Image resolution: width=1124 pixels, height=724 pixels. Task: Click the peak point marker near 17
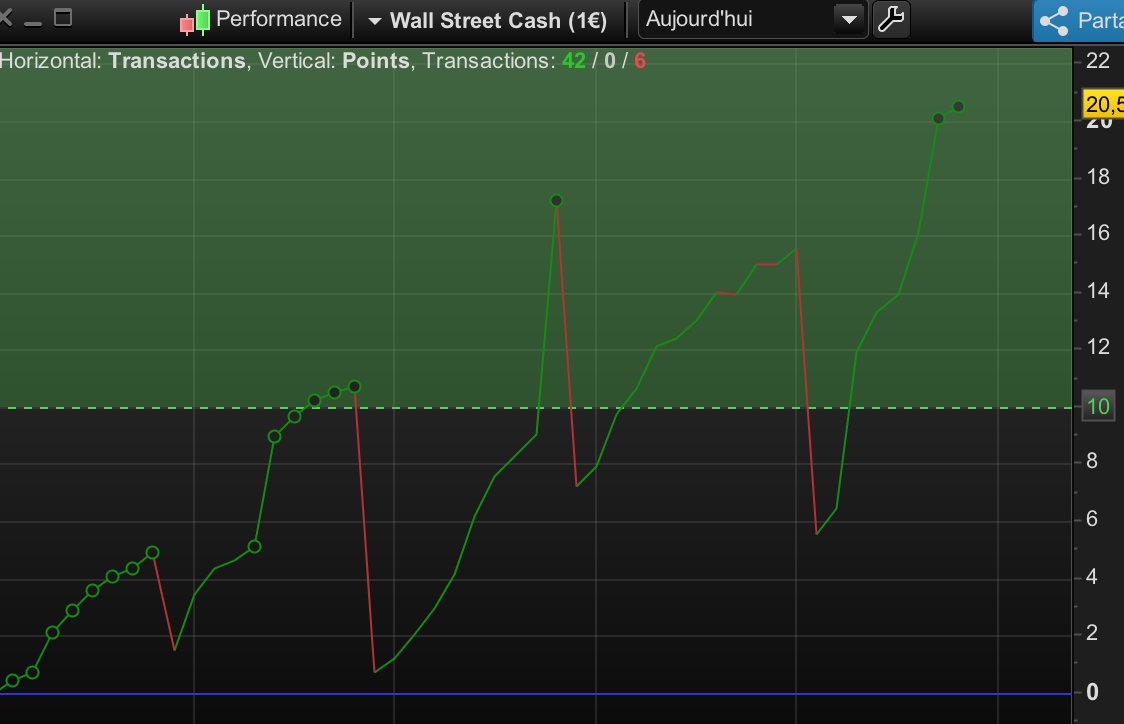pyautogui.click(x=556, y=201)
